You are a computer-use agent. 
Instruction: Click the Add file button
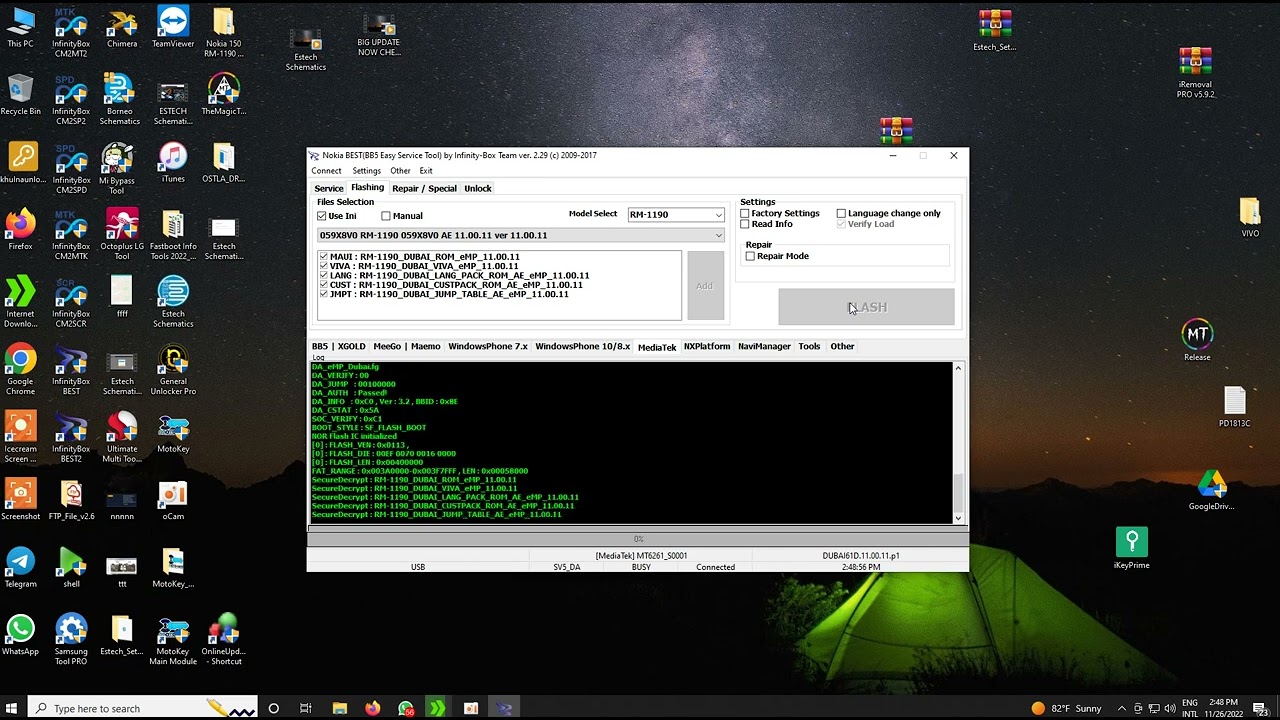[705, 286]
